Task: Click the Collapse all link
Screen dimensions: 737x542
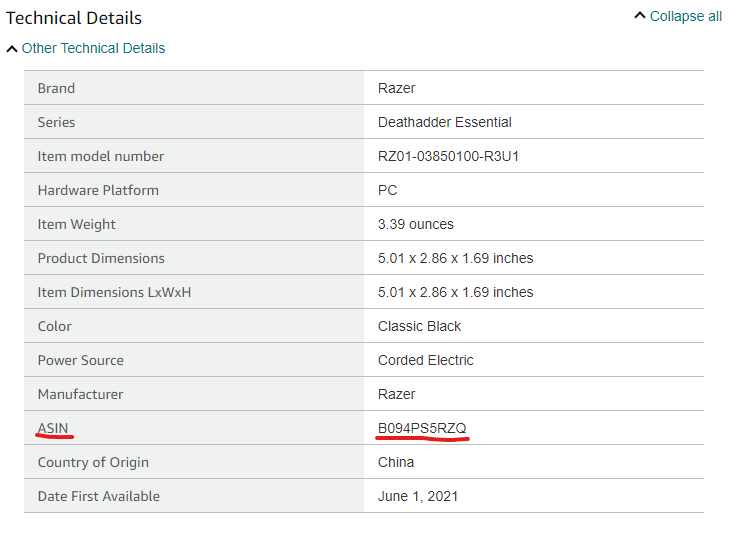Action: pos(685,16)
